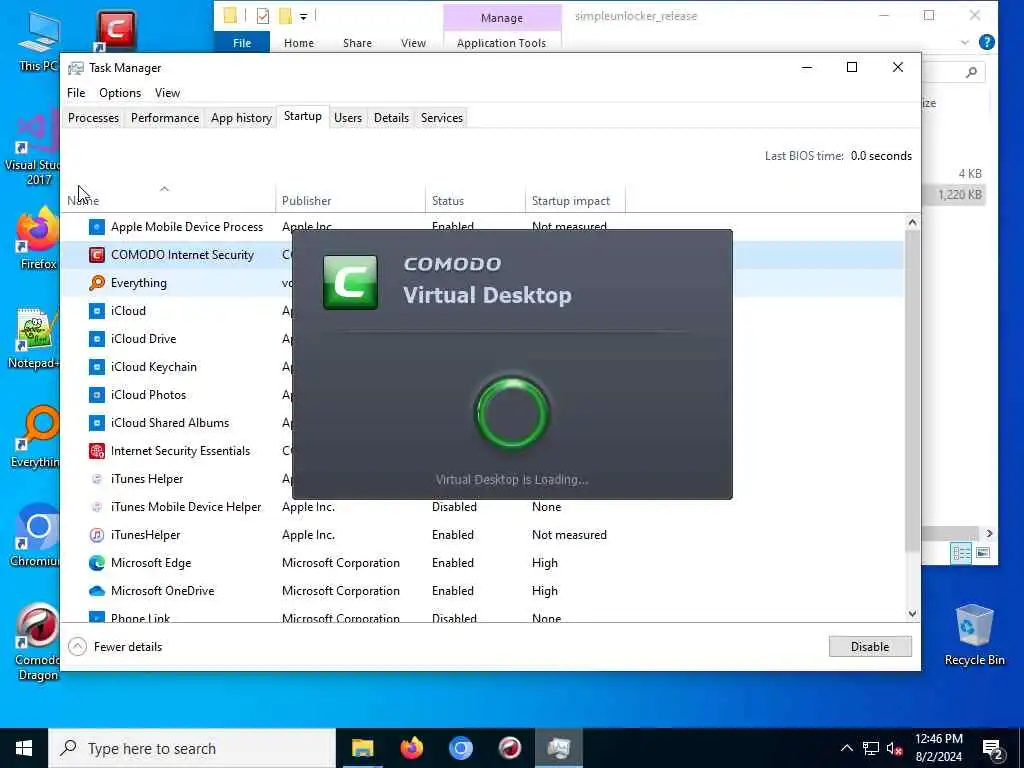Click the iCloud Photos item icon

click(97, 395)
